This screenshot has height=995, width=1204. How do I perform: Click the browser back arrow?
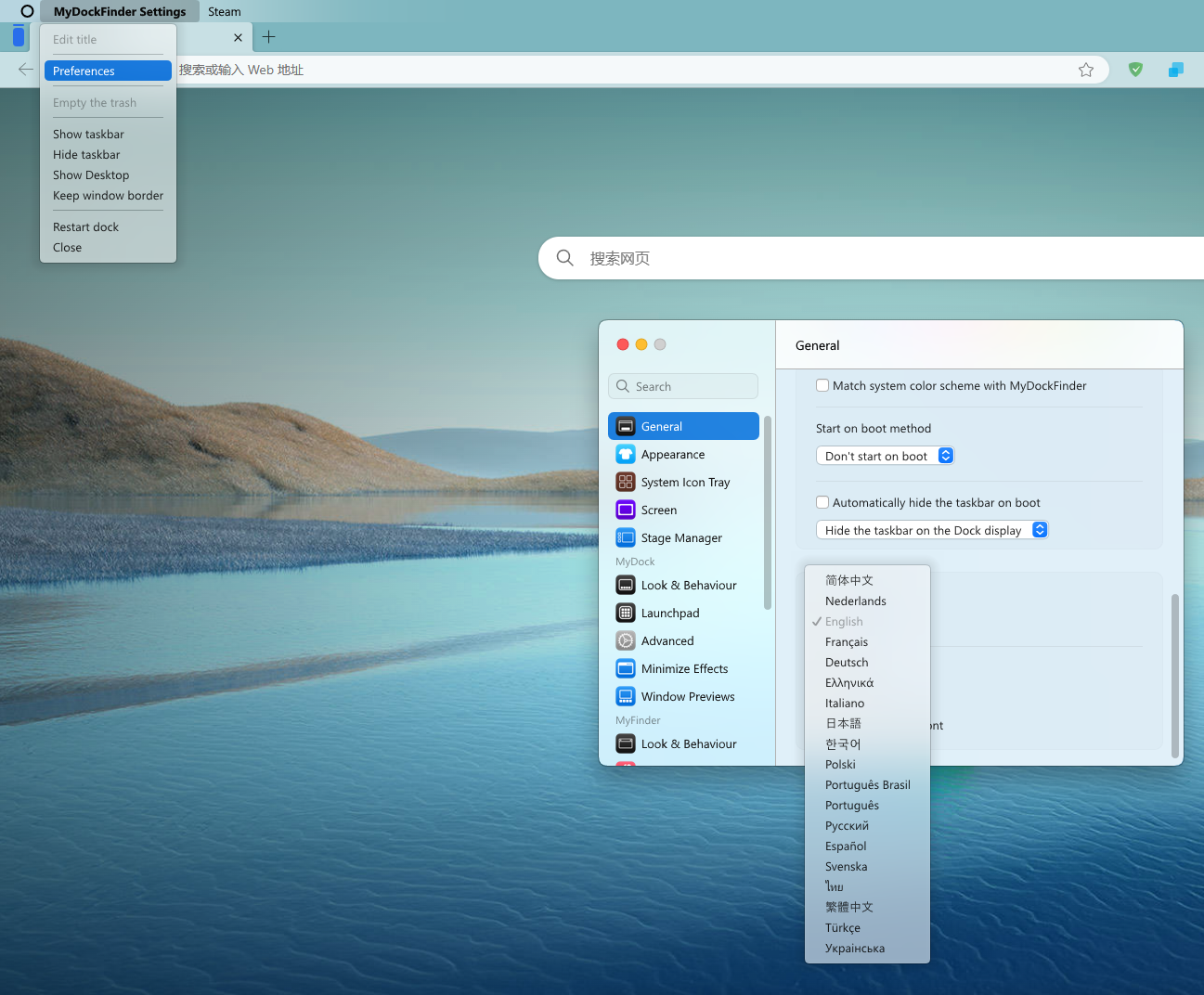(26, 70)
